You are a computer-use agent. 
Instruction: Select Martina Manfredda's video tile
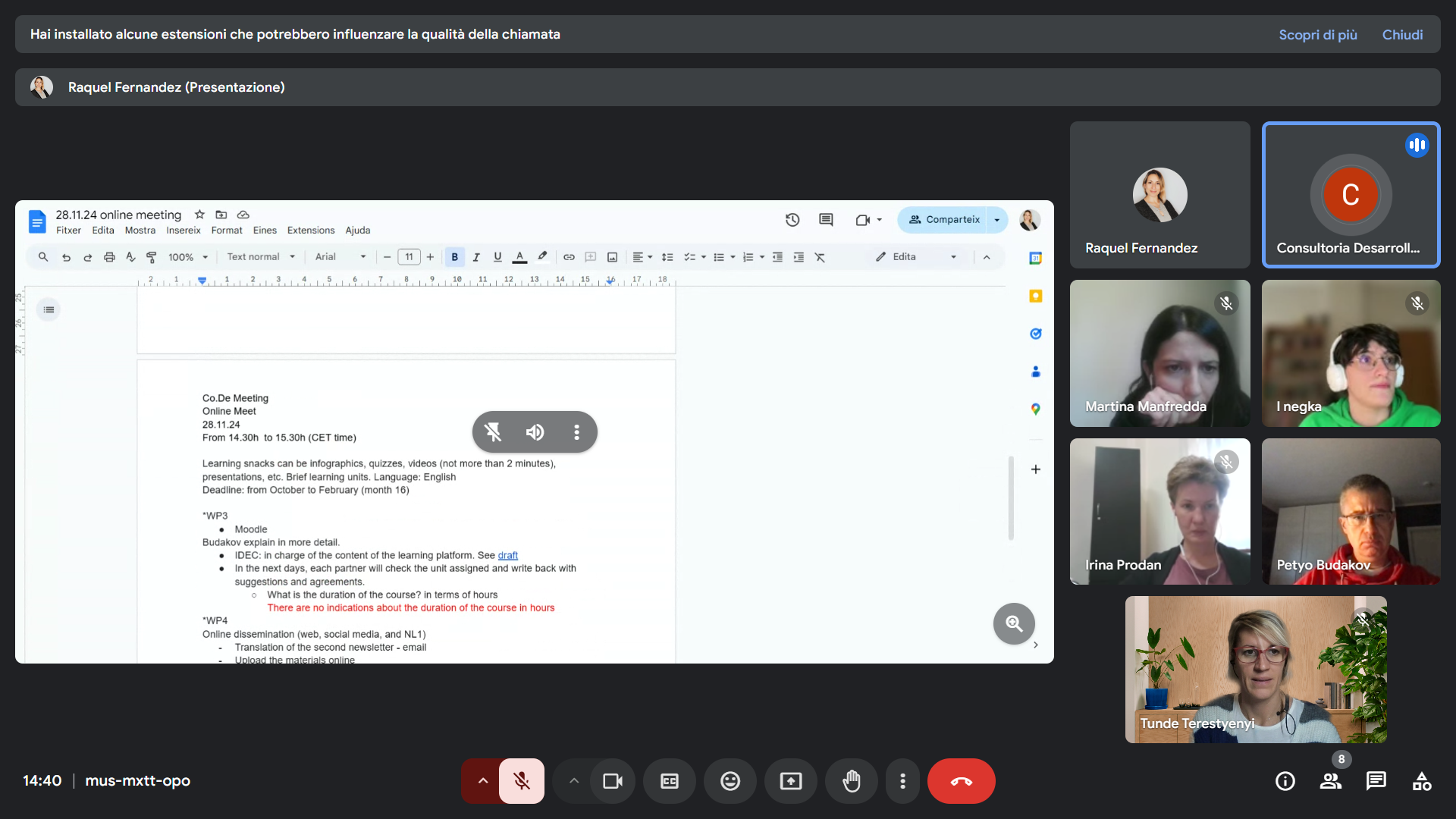(1159, 353)
